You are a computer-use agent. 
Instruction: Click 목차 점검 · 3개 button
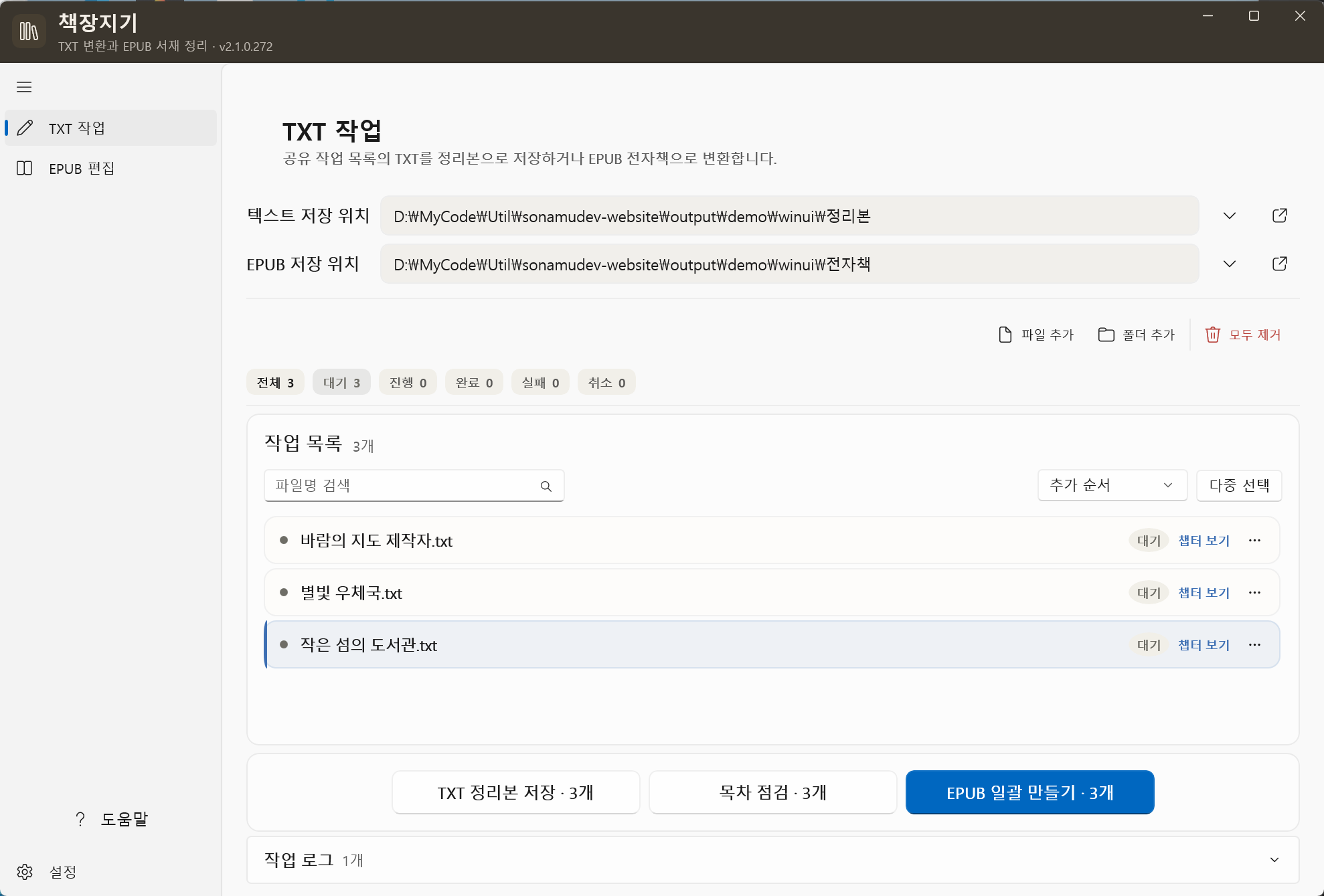click(772, 792)
